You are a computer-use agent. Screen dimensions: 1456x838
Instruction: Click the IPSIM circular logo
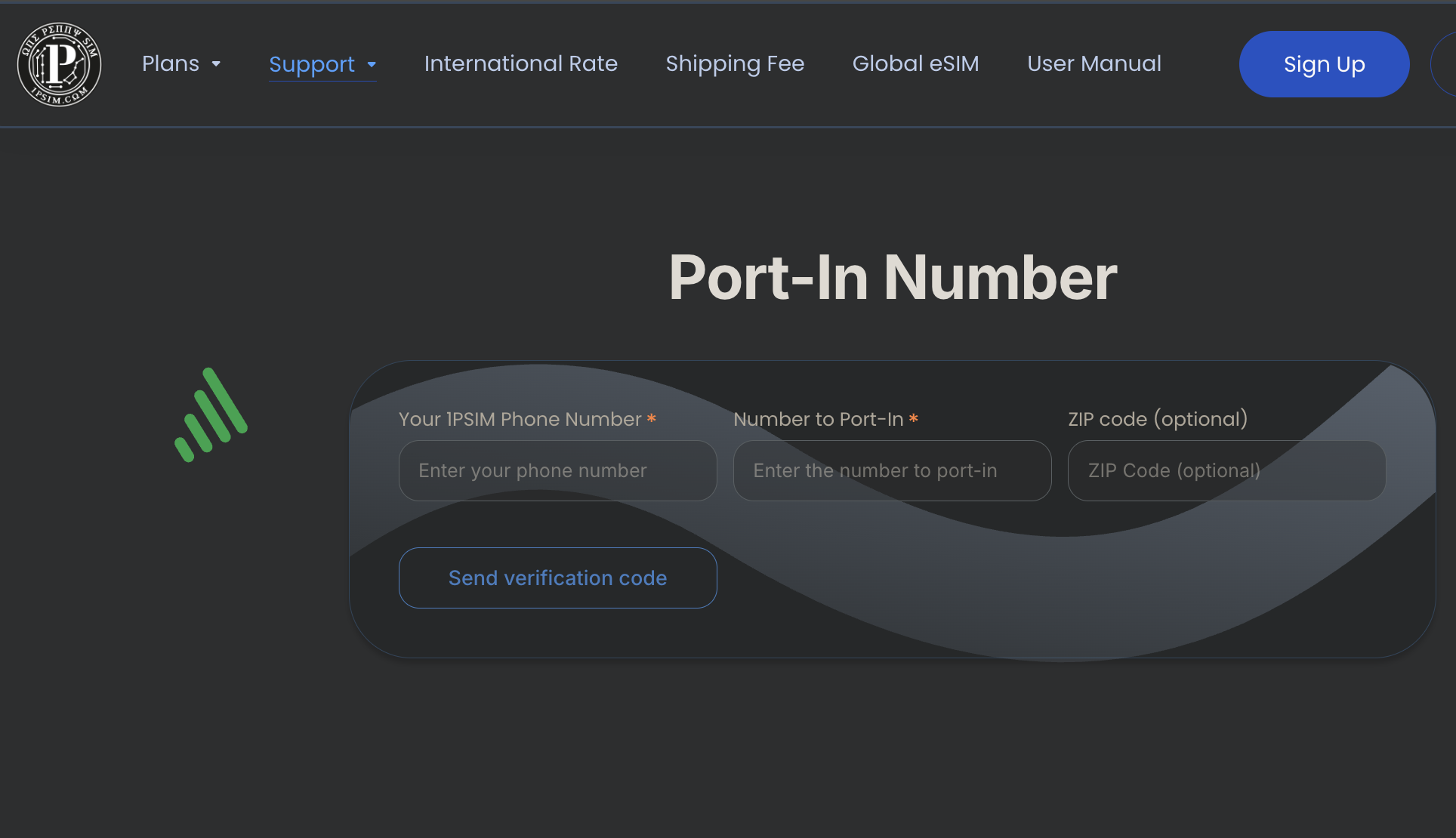pyautogui.click(x=59, y=64)
